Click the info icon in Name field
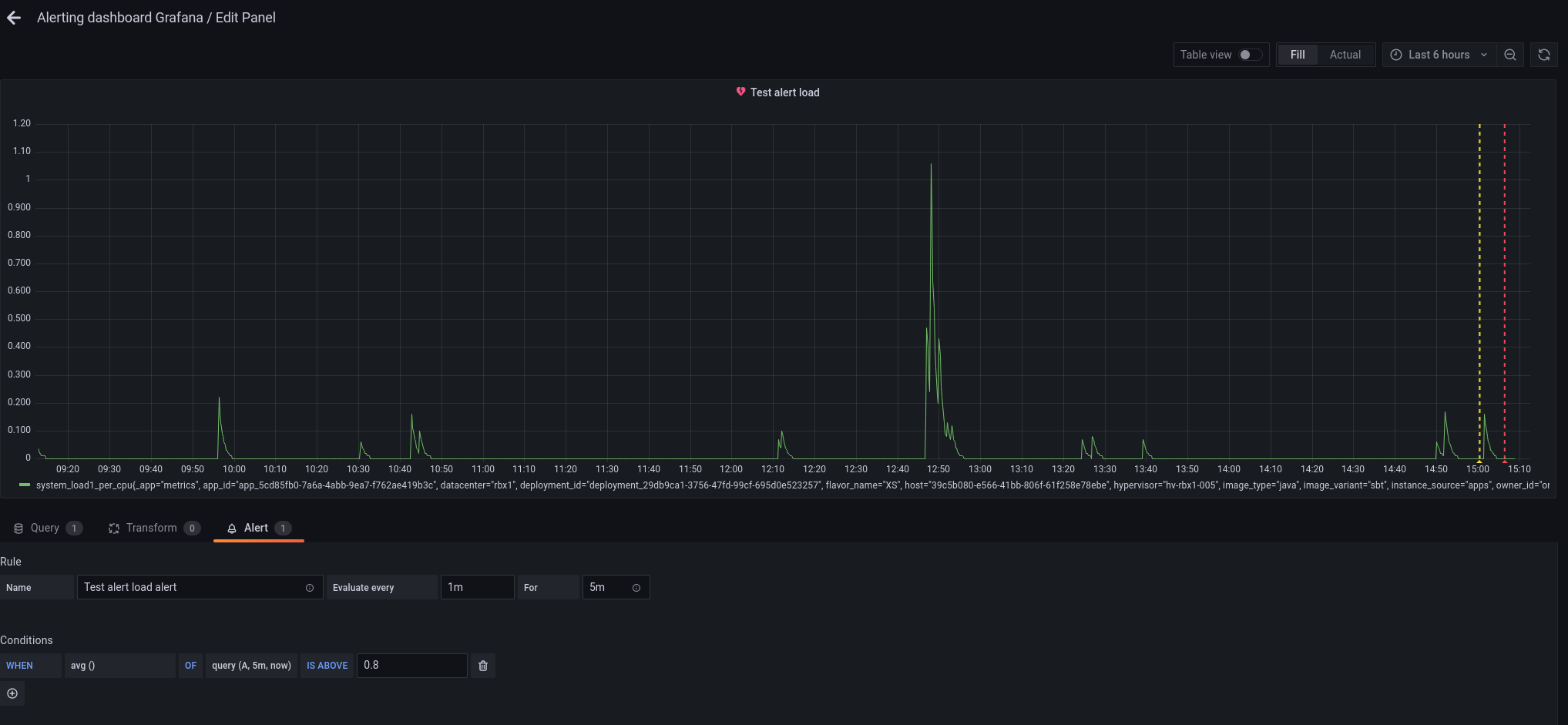Screen dimensions: 1568x725 pos(310,588)
